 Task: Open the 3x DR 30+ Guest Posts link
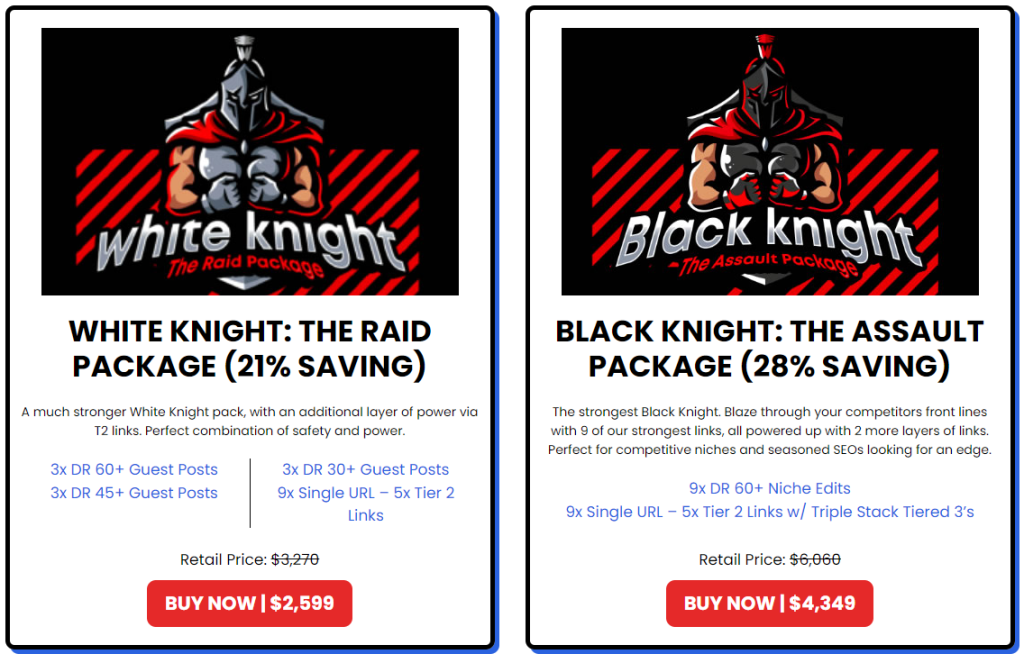pyautogui.click(x=365, y=469)
